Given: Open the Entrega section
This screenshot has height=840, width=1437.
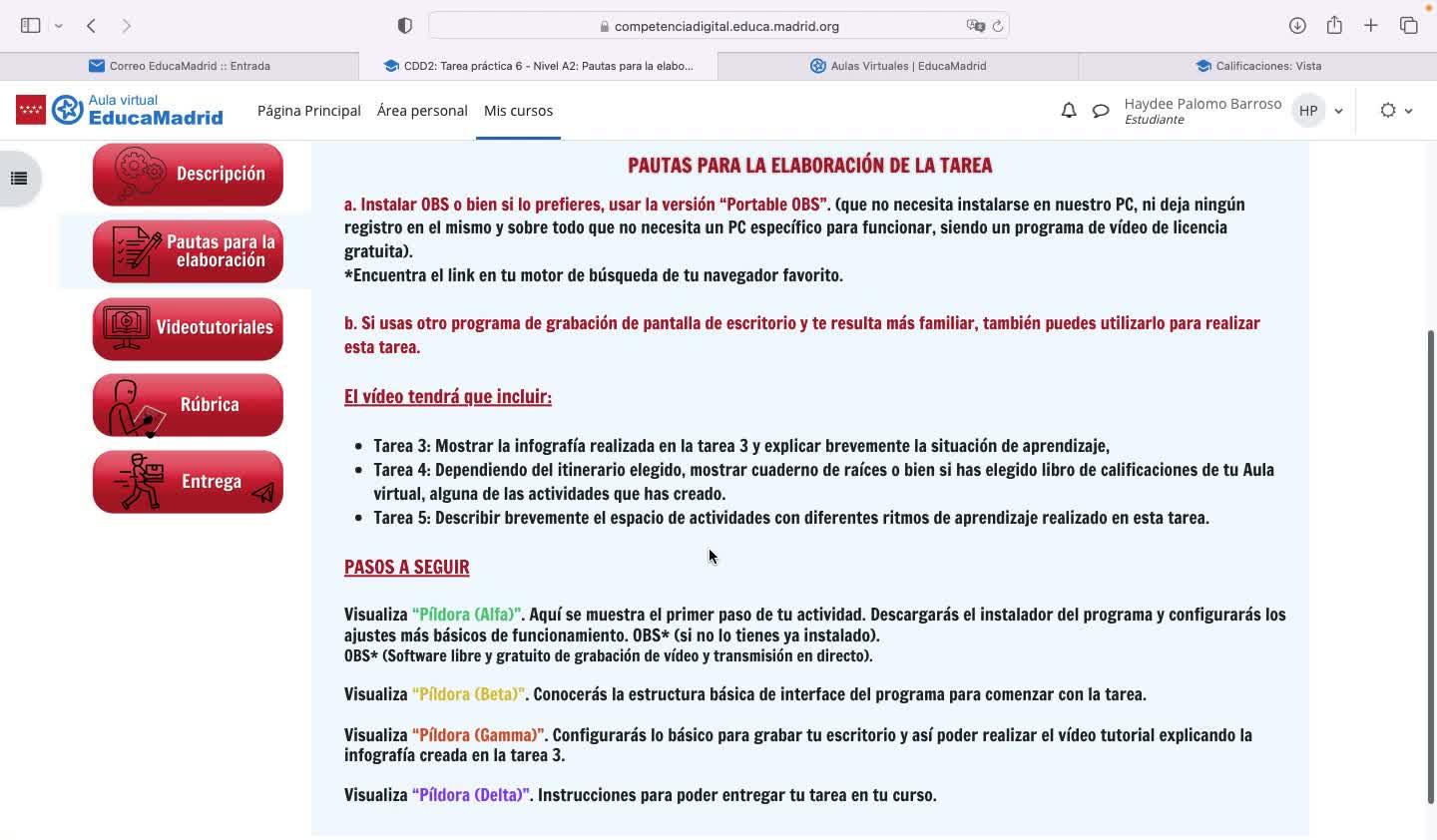Looking at the screenshot, I should pyautogui.click(x=188, y=482).
